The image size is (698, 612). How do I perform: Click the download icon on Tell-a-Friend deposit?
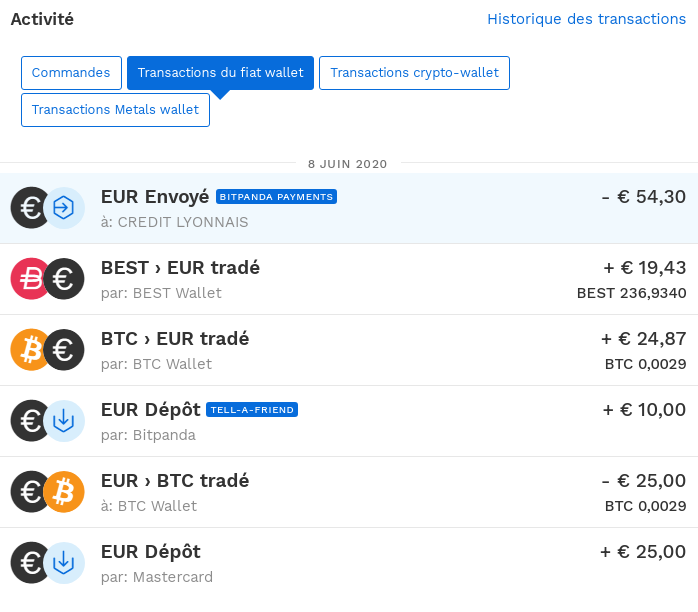click(x=64, y=421)
